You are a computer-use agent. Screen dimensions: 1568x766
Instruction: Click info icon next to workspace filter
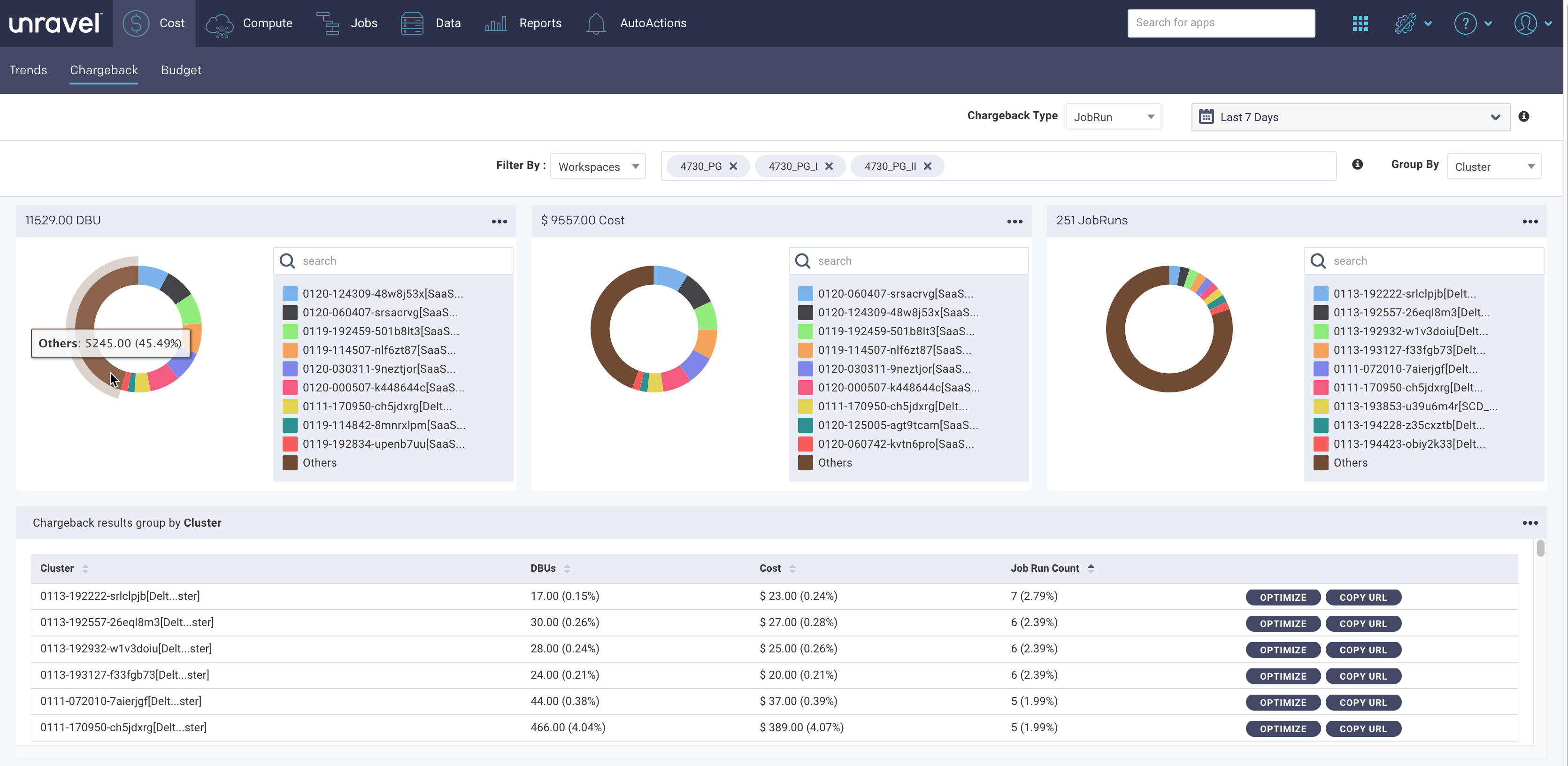(x=1357, y=164)
